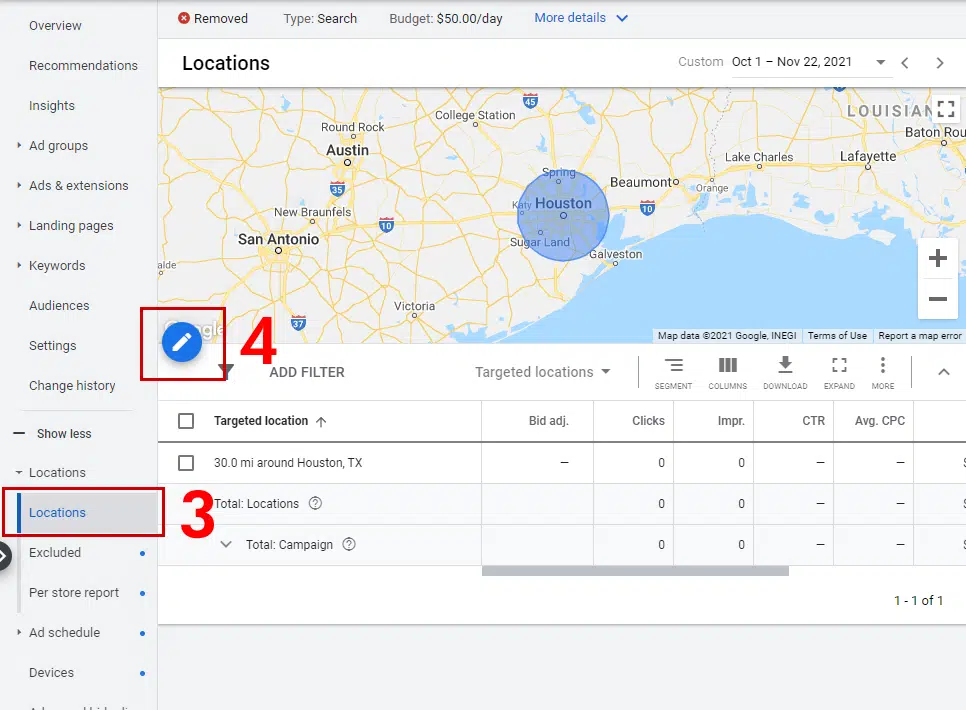Sort by Avg. CPC column
The height and width of the screenshot is (710, 966).
tap(880, 421)
